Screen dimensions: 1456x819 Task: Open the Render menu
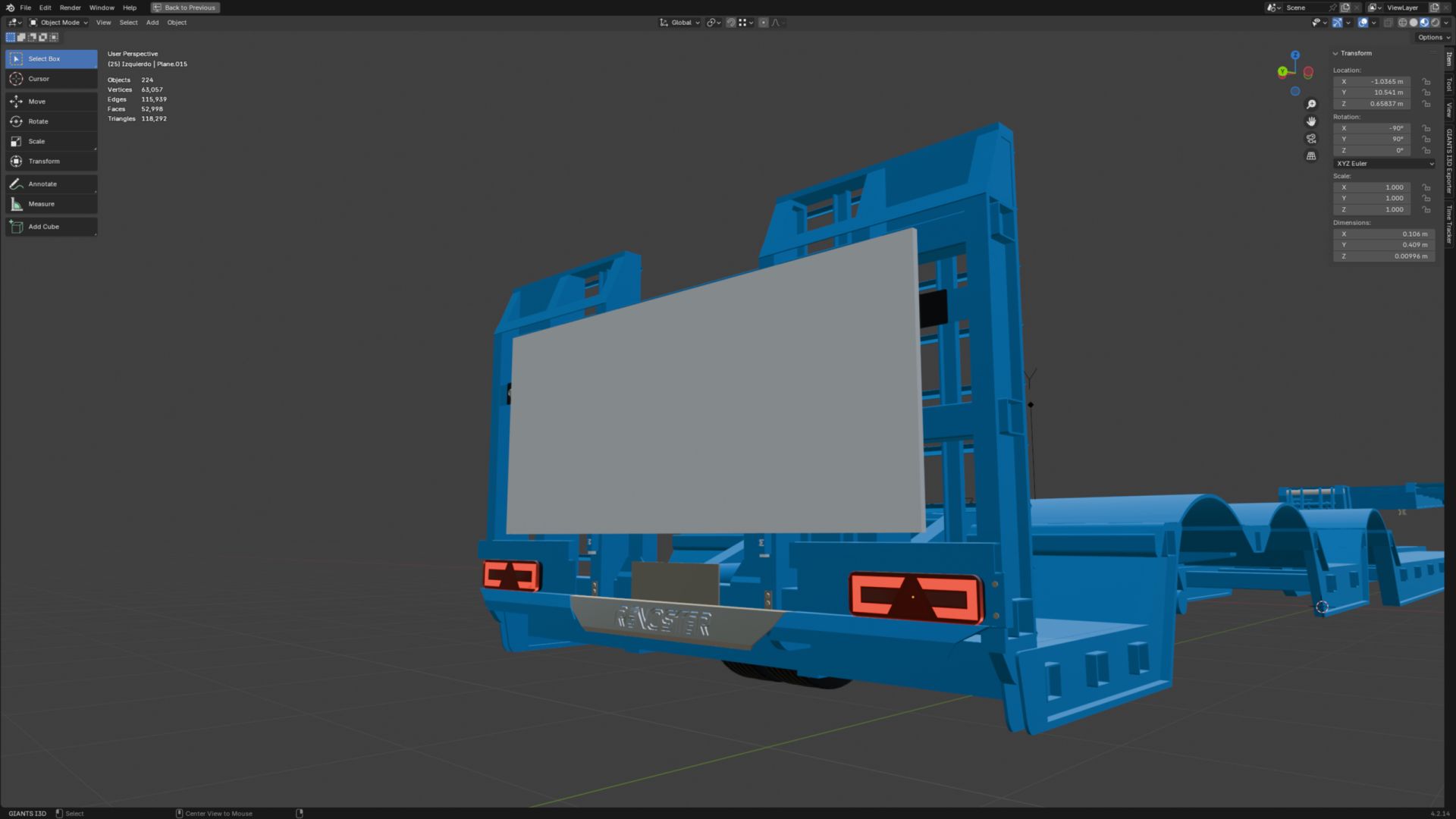pyautogui.click(x=70, y=8)
